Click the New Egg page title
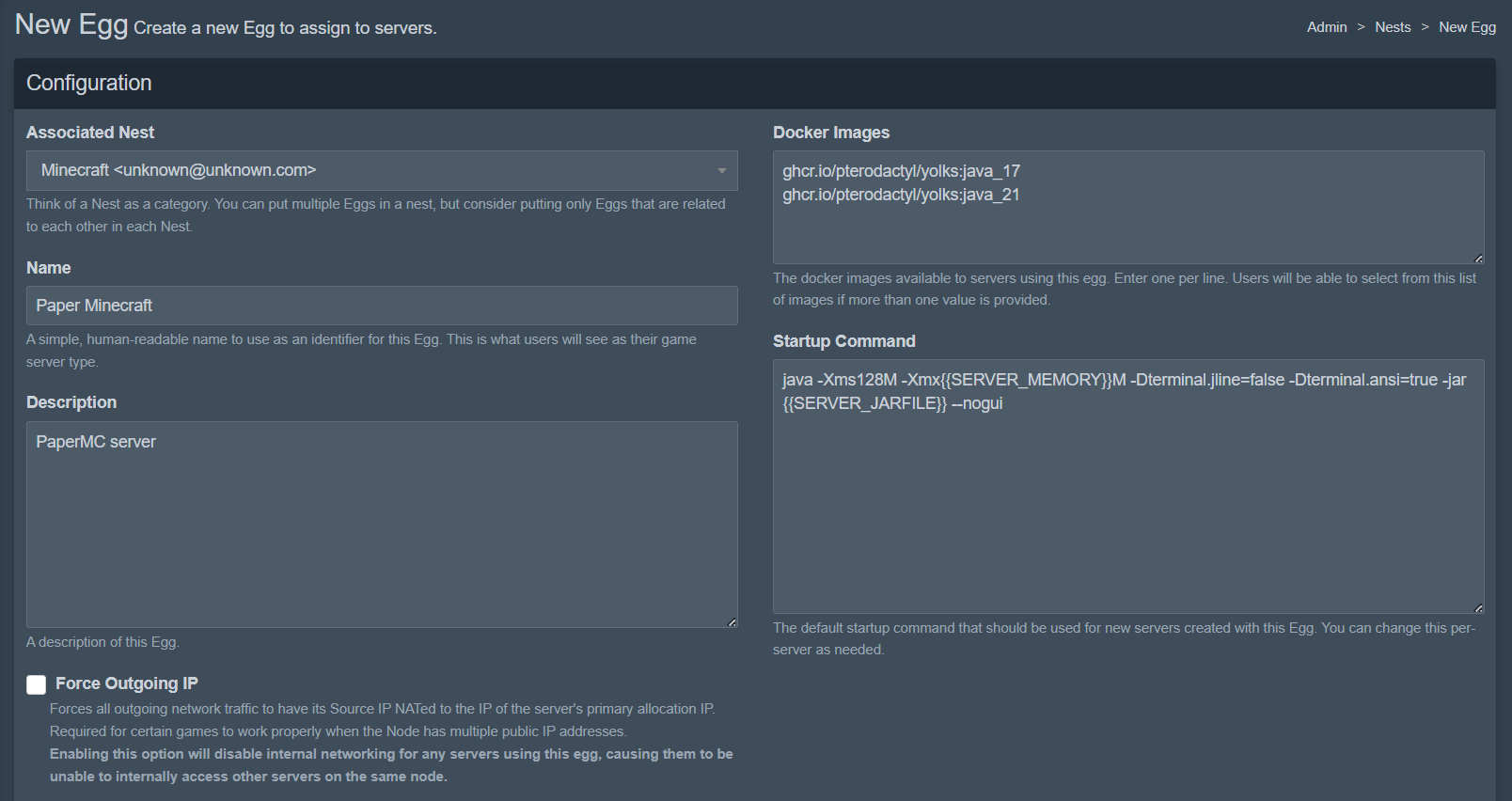 (x=71, y=24)
